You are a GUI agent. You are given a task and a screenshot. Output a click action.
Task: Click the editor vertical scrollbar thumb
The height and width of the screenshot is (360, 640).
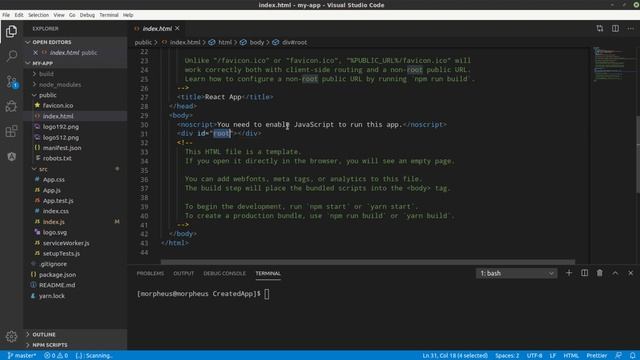[x=638, y=154]
